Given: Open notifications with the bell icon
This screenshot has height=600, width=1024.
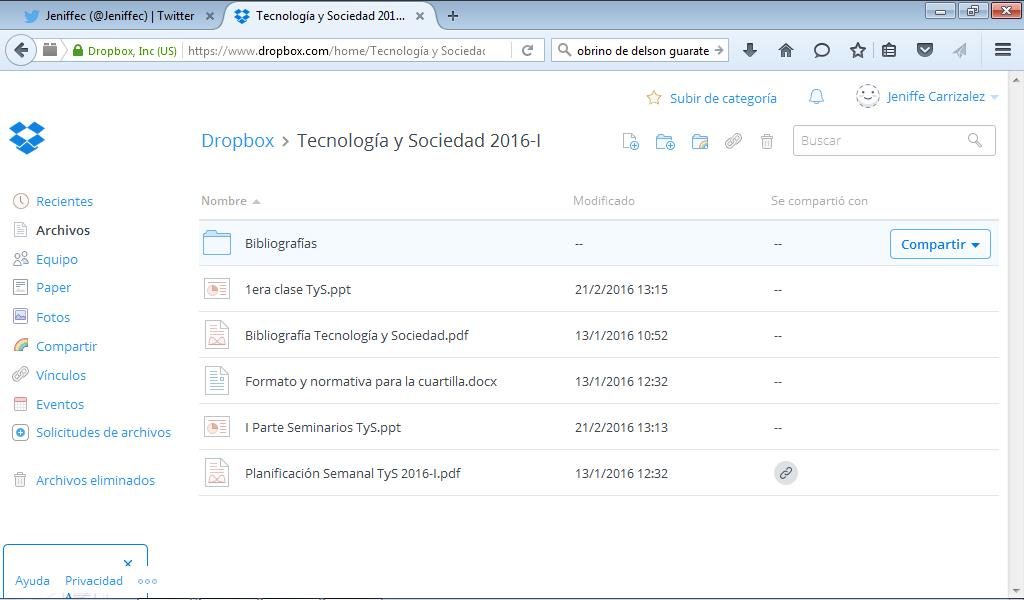Looking at the screenshot, I should (816, 97).
